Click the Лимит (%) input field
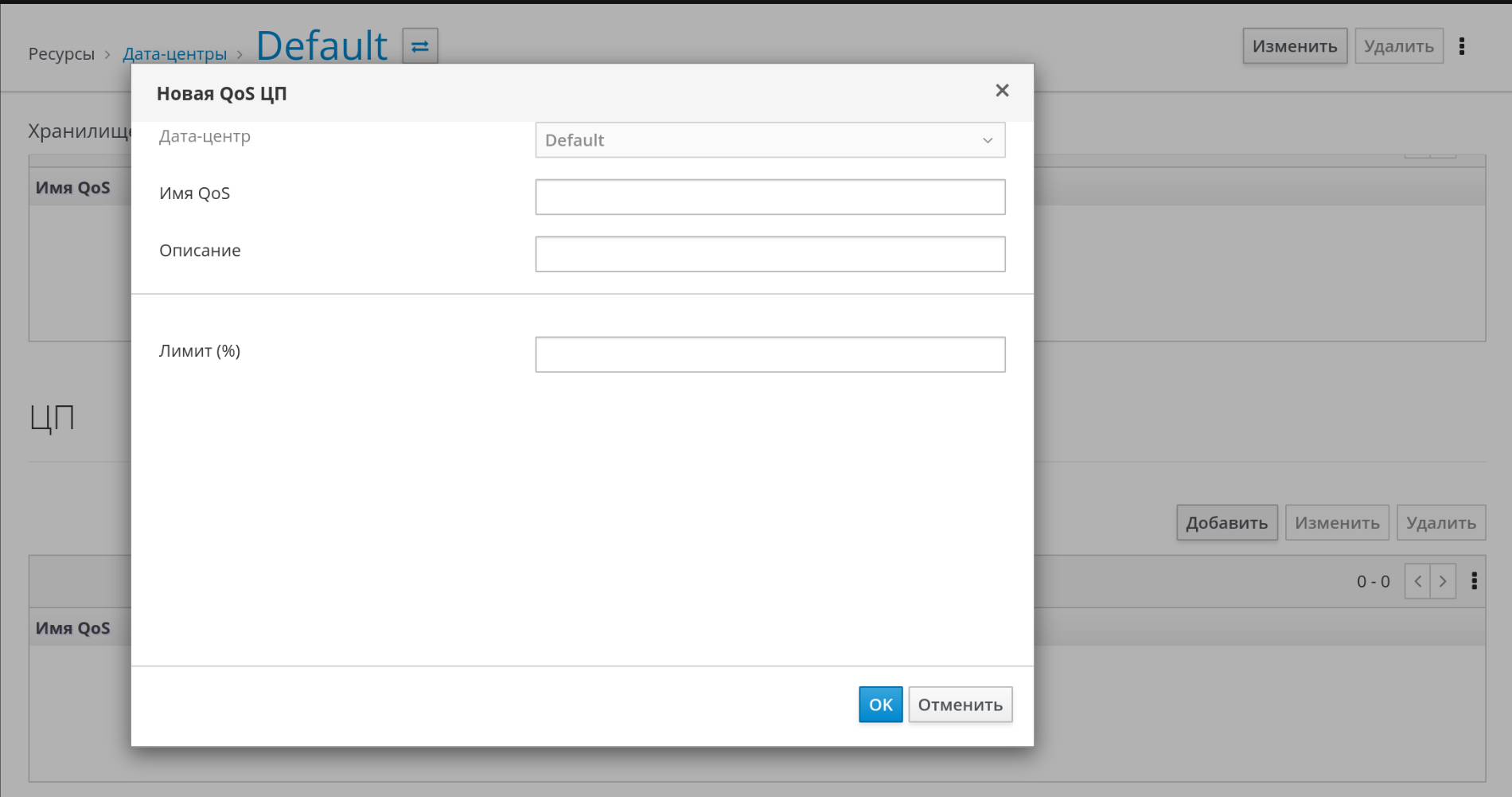This screenshot has height=797, width=1512. [769, 354]
